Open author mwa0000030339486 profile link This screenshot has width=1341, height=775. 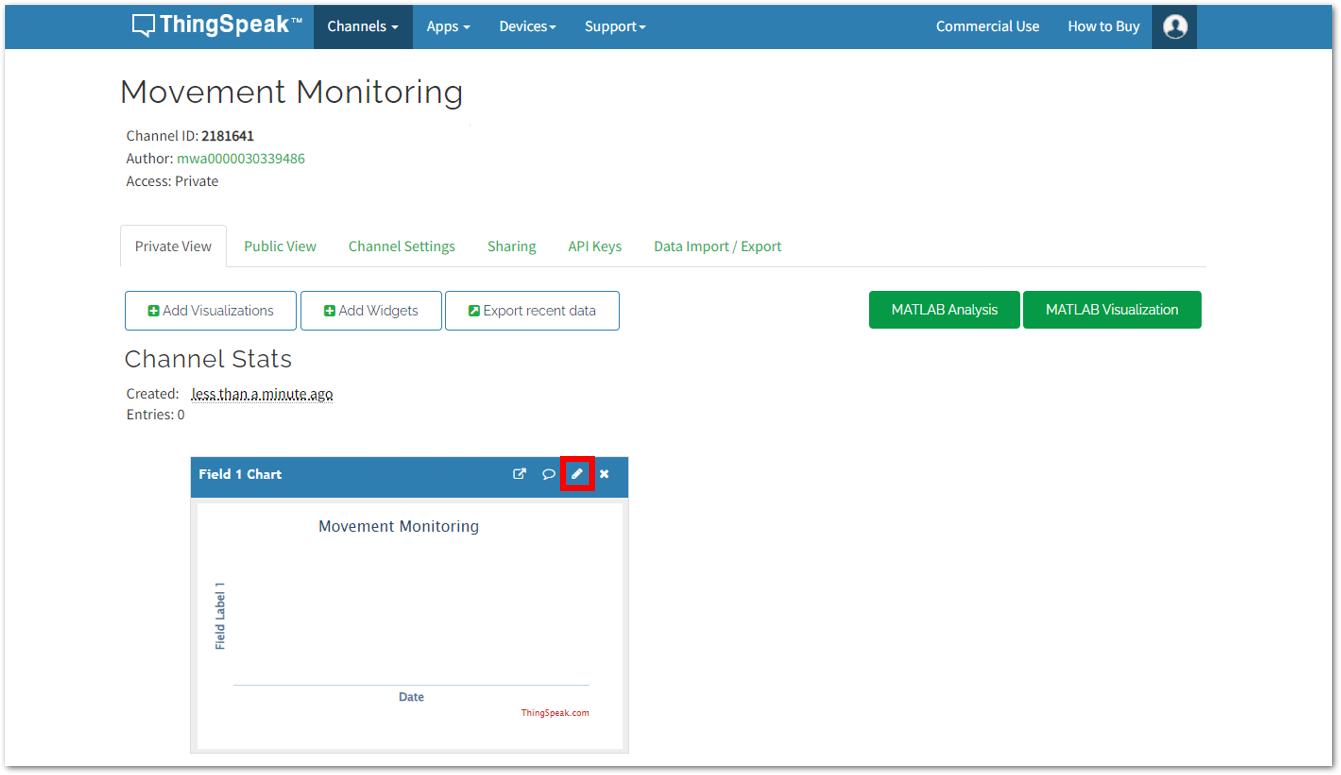coord(241,158)
